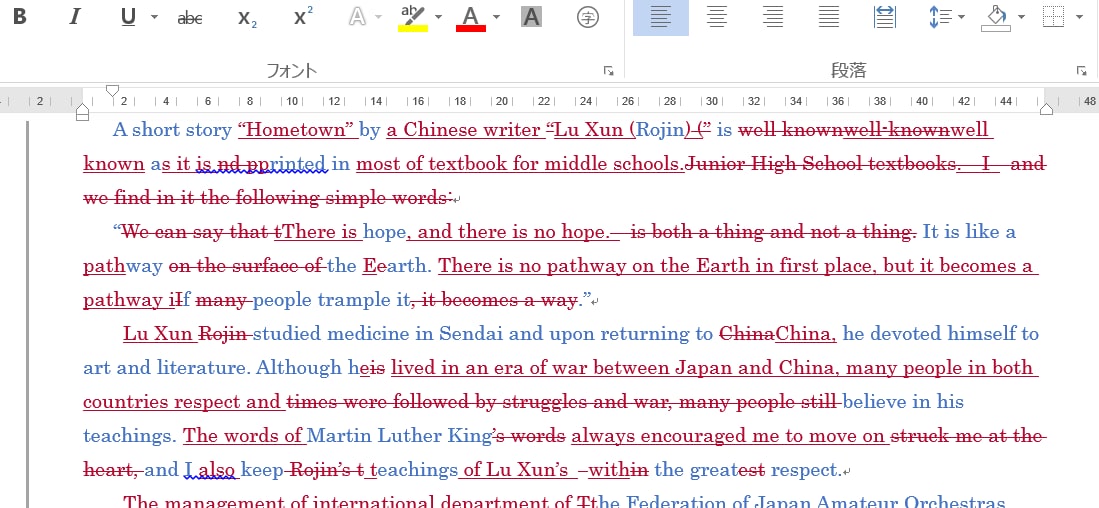This screenshot has width=1099, height=508.
Task: Click the word 'Sendai' in the document
Action: click(472, 334)
